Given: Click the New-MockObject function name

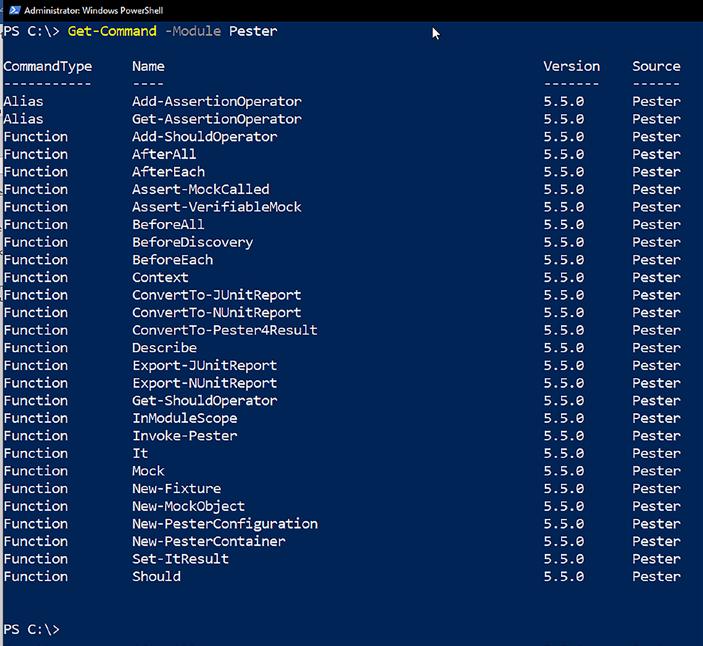Looking at the screenshot, I should click(x=188, y=506).
